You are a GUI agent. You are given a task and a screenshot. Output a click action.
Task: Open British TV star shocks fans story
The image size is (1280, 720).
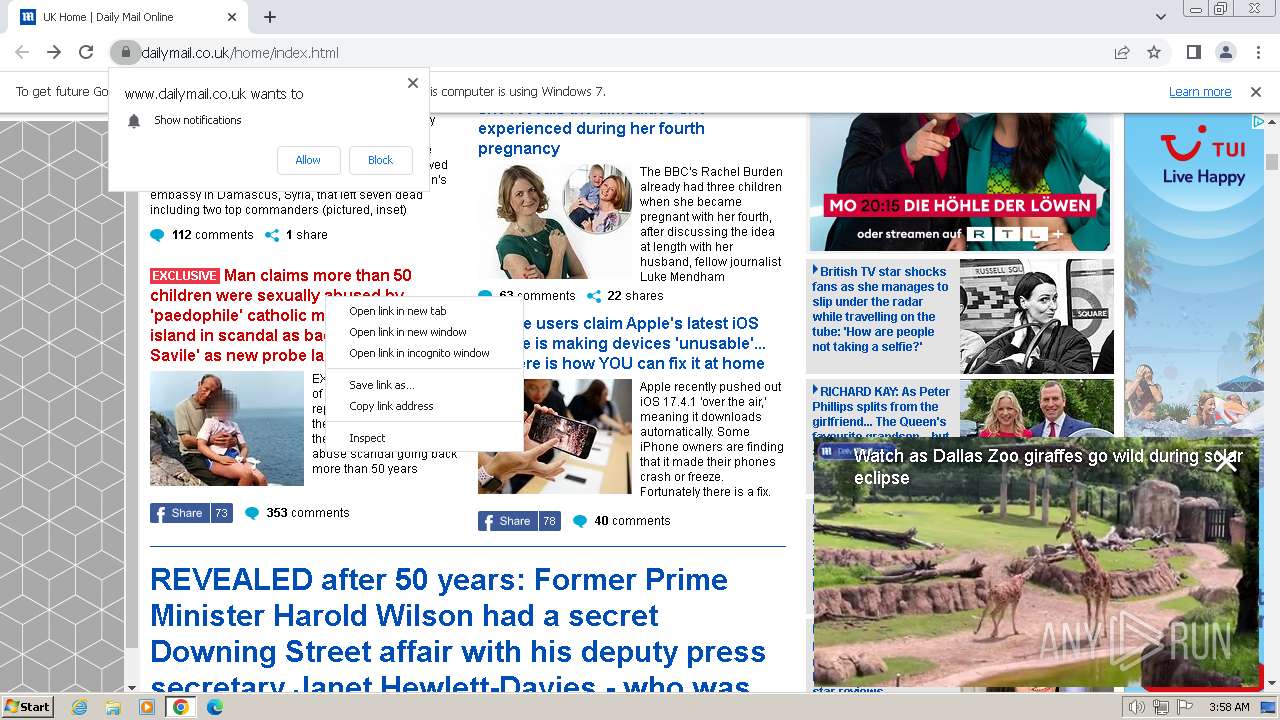(x=880, y=309)
